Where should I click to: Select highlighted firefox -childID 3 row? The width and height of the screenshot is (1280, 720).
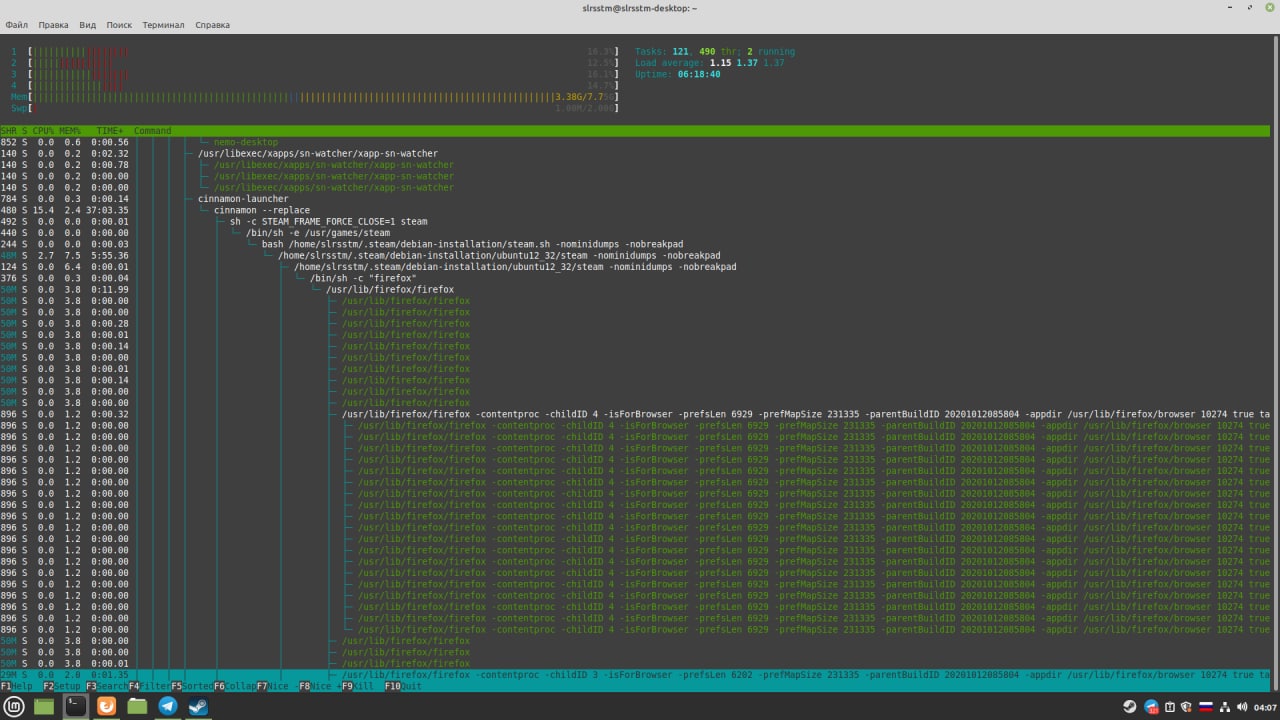click(x=635, y=675)
